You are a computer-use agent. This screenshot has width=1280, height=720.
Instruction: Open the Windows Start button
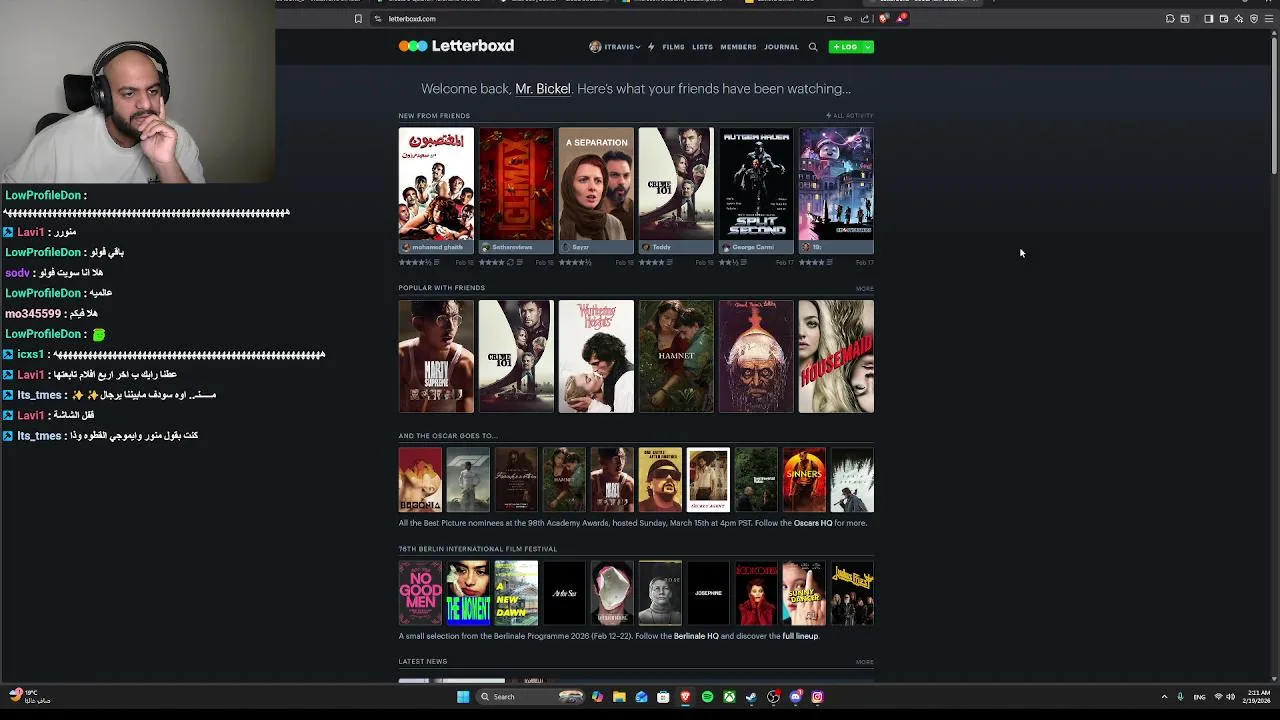pos(463,697)
